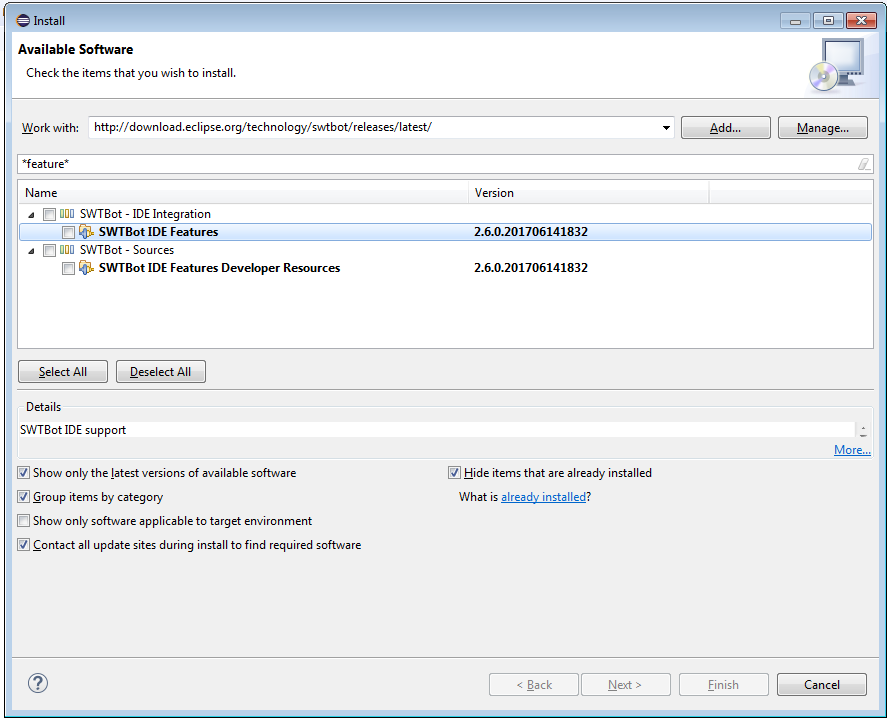
Task: Click the SWTBot IDE Features plugin icon
Action: click(86, 231)
